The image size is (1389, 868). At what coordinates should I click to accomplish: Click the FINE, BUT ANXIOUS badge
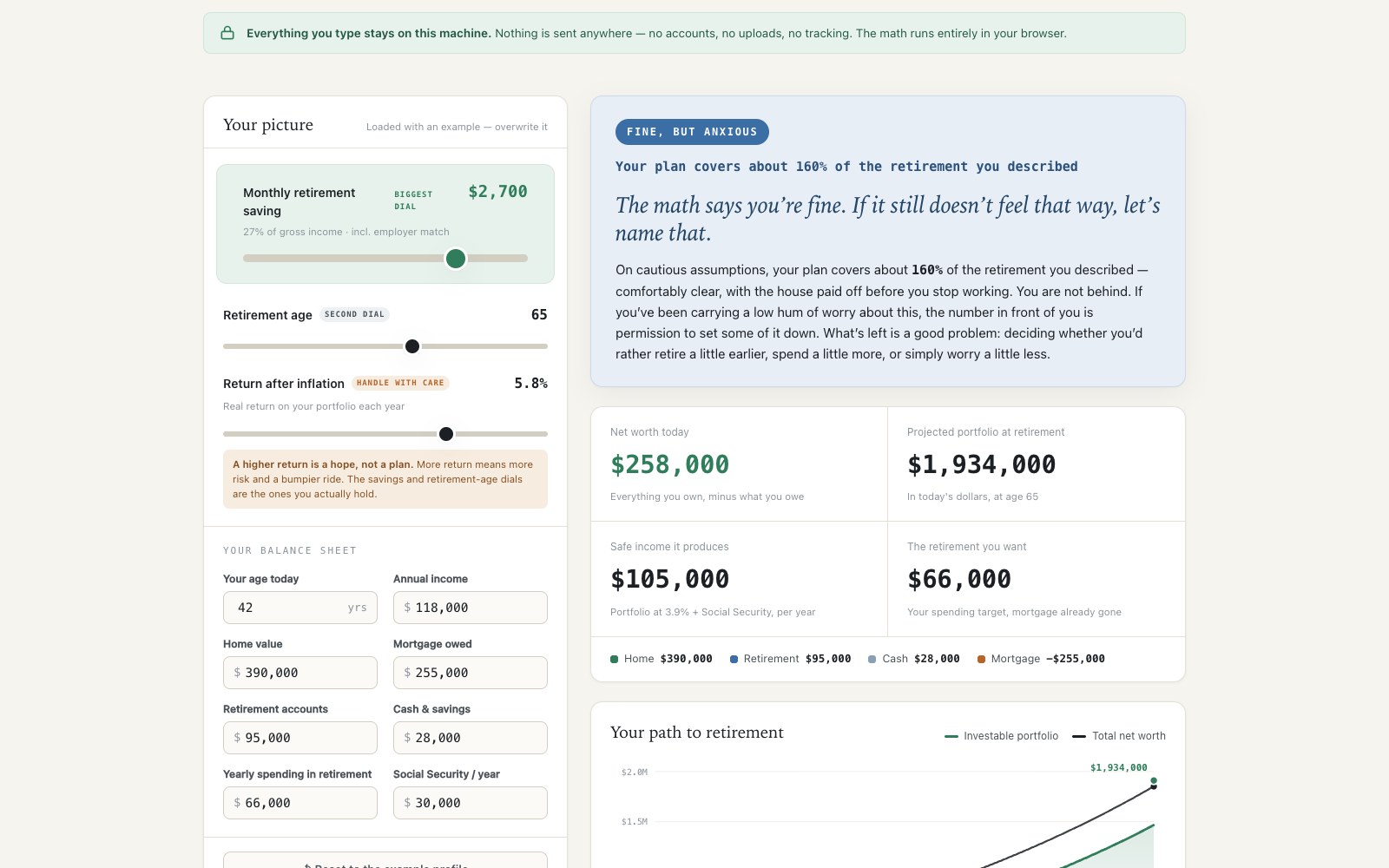[x=692, y=132]
